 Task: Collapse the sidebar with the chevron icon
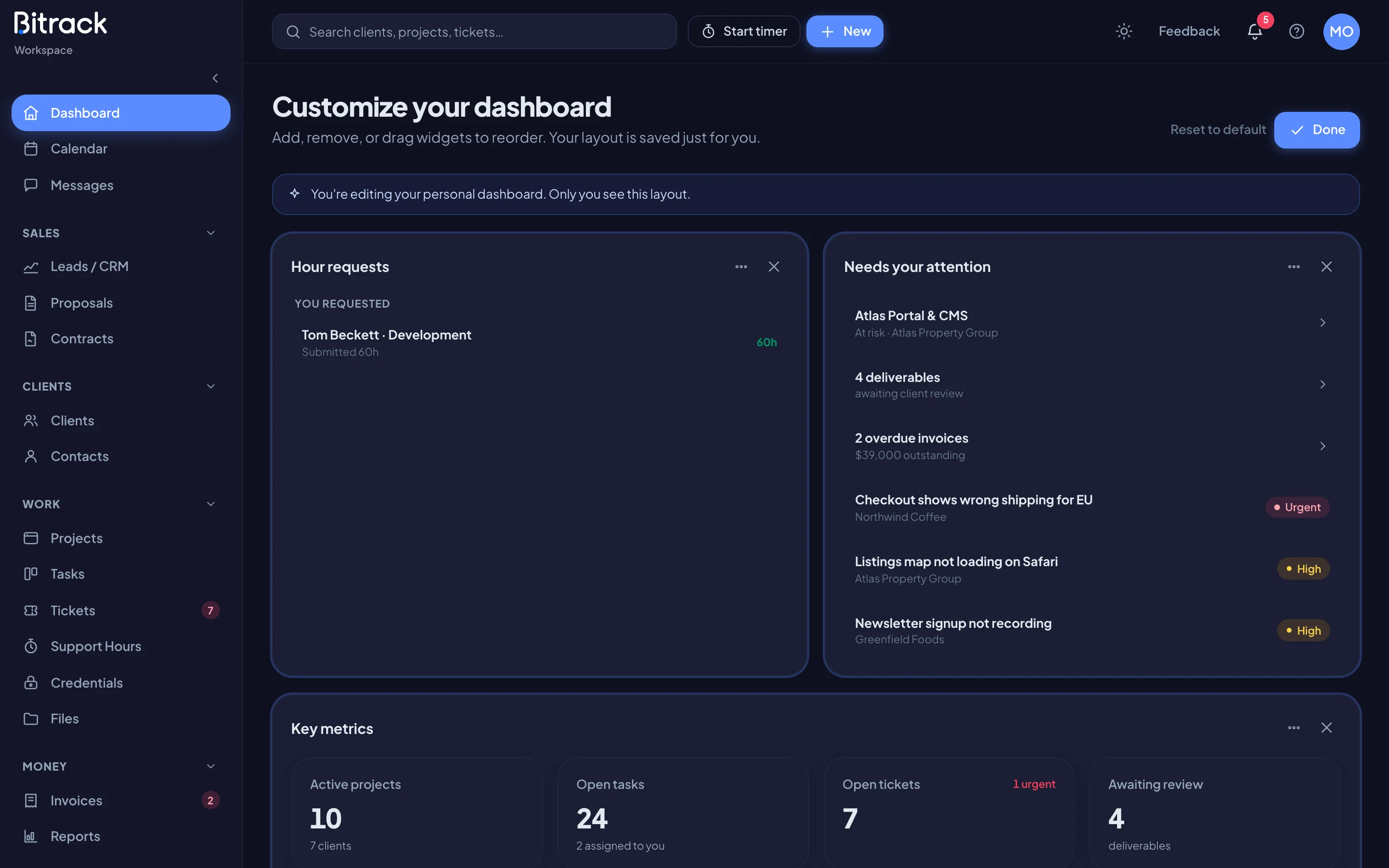215,78
